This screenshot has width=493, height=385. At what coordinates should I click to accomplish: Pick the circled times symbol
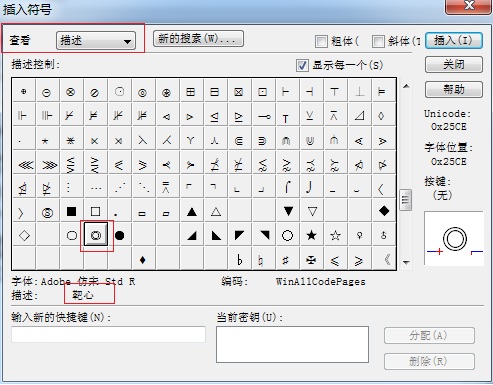point(70,92)
